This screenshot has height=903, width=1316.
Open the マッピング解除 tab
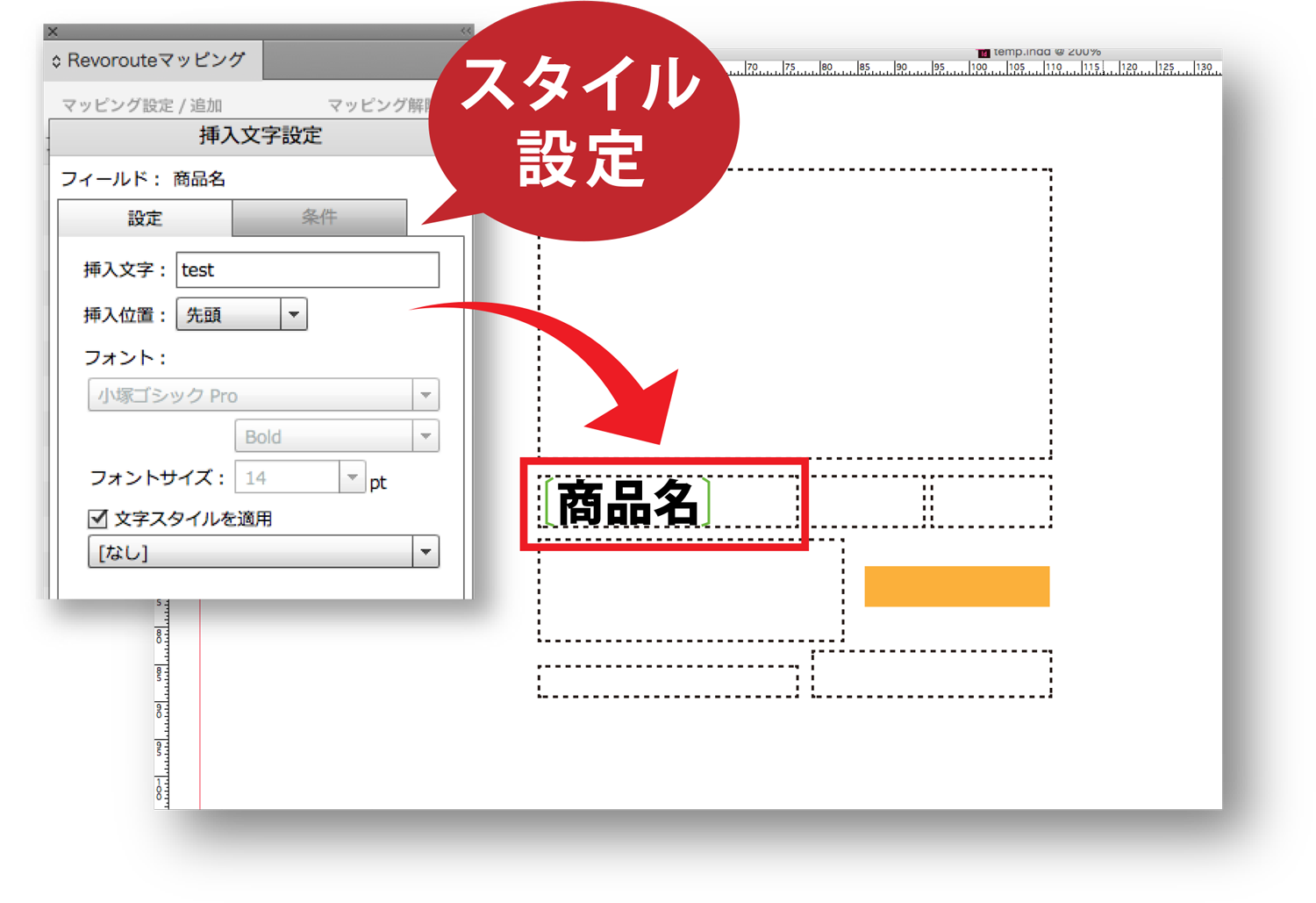coord(381,105)
